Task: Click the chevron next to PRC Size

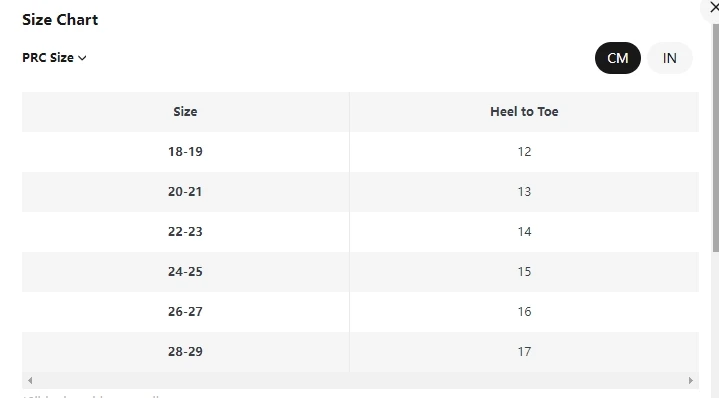Action: (82, 58)
